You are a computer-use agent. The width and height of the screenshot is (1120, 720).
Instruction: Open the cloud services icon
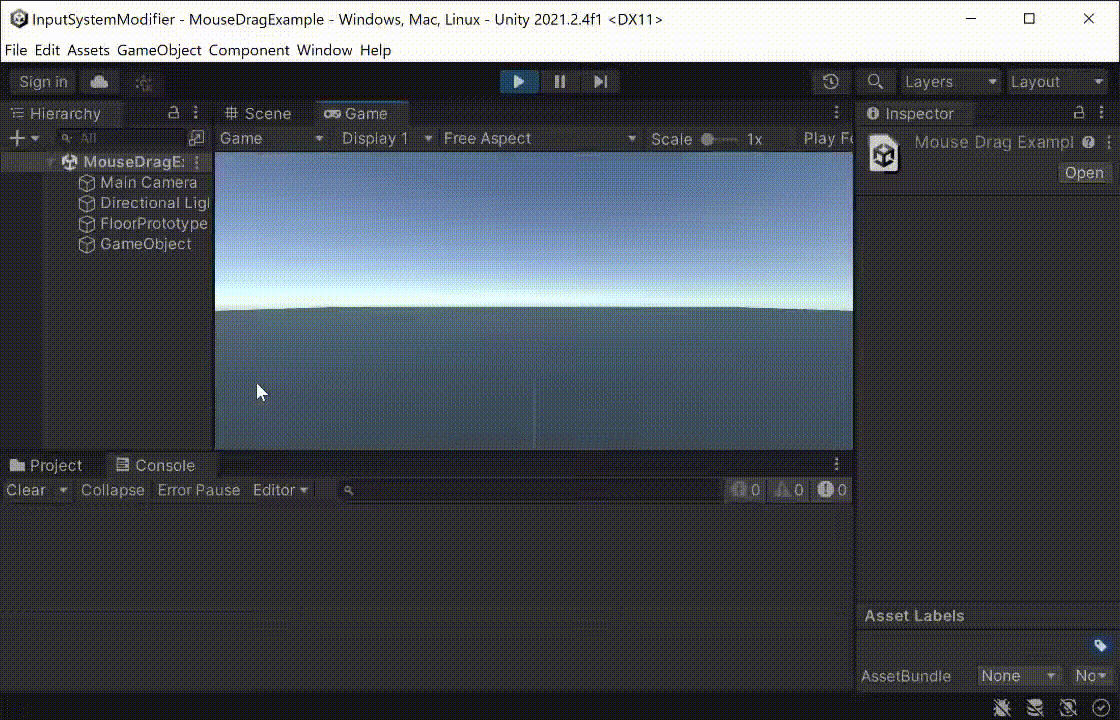pos(99,82)
